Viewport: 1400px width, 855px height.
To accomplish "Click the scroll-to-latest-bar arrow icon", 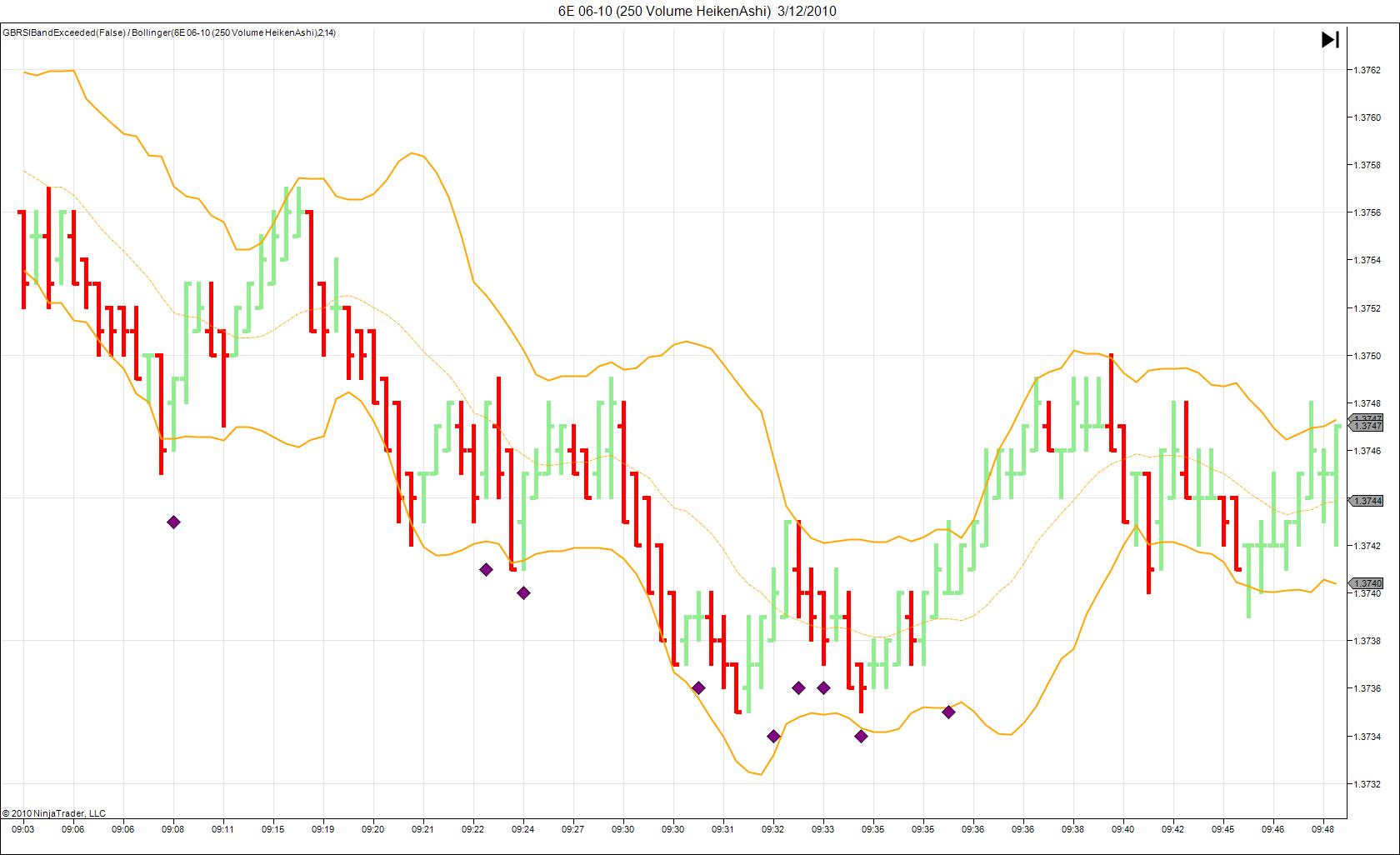I will pyautogui.click(x=1330, y=39).
